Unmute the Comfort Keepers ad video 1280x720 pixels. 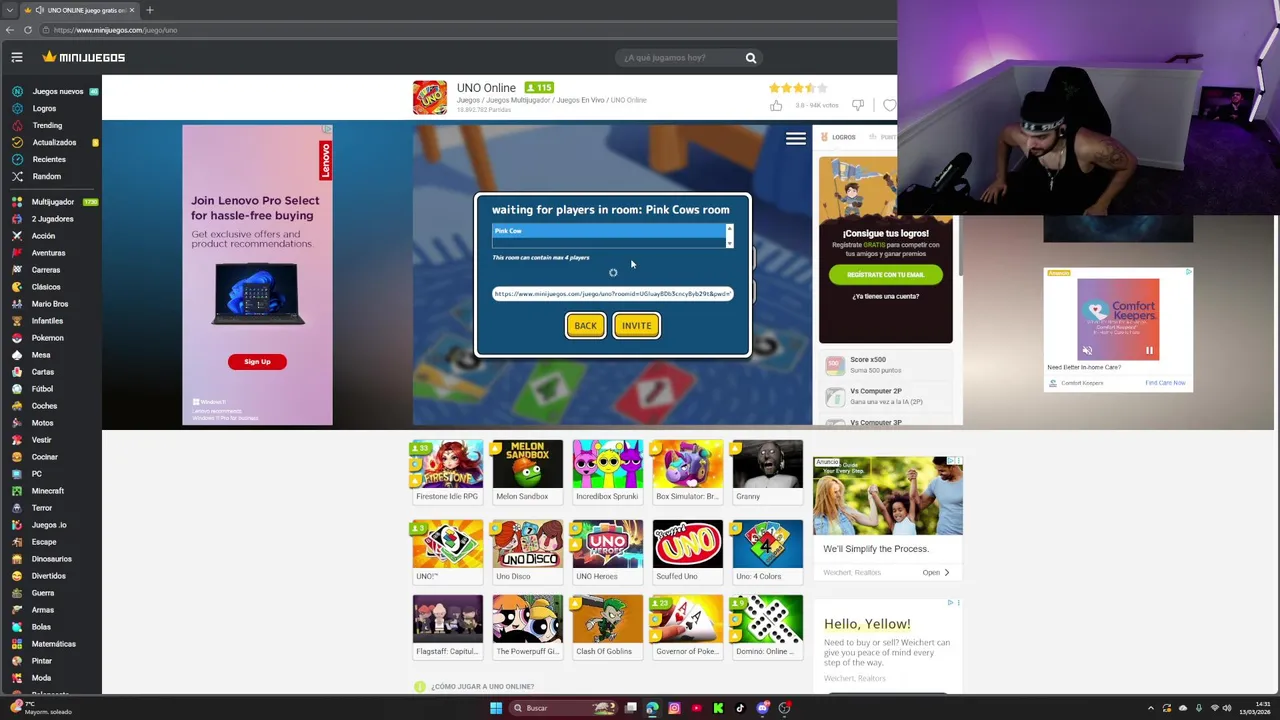coord(1087,351)
